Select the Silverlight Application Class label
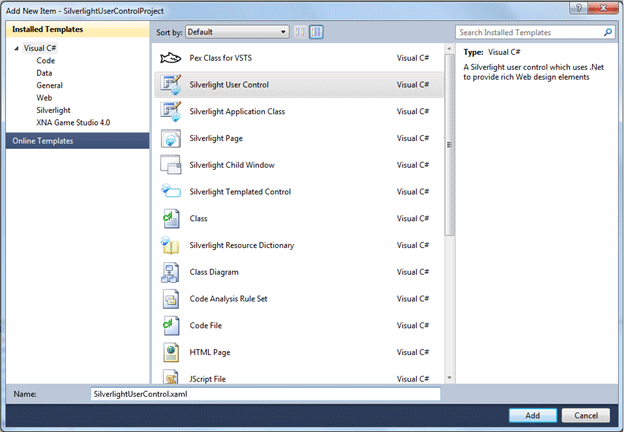624x432 pixels. coord(237,111)
